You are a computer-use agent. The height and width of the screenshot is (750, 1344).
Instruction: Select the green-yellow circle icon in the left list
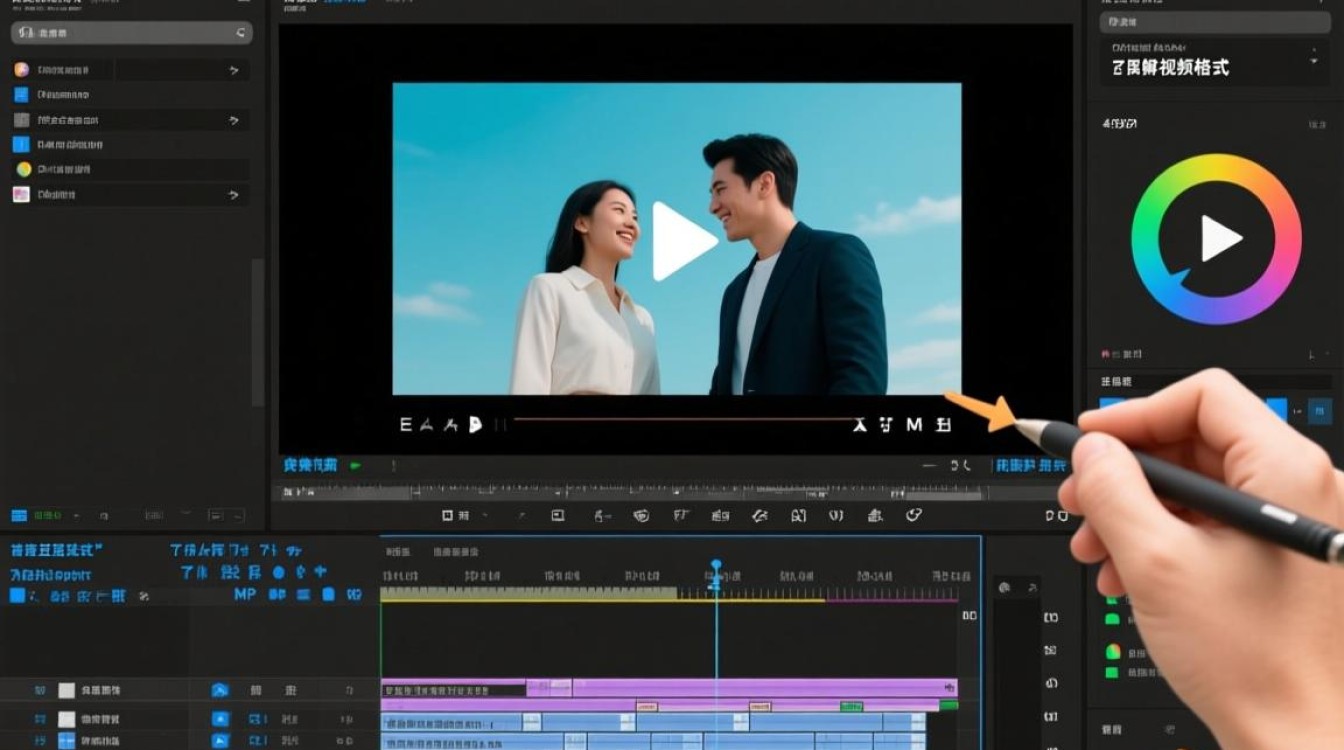pos(23,169)
